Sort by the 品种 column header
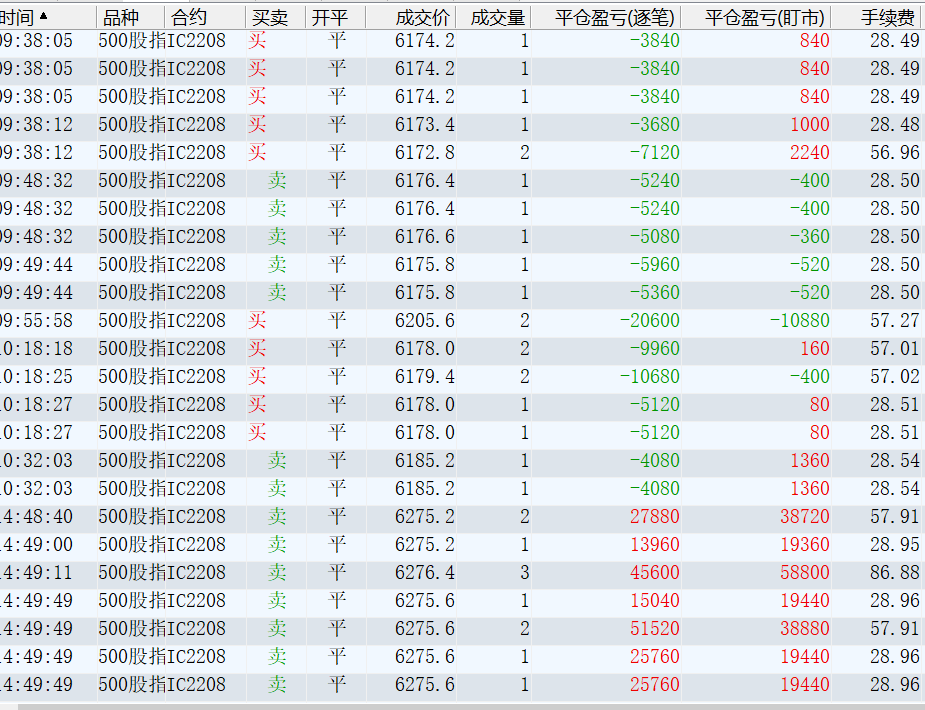 pos(121,17)
